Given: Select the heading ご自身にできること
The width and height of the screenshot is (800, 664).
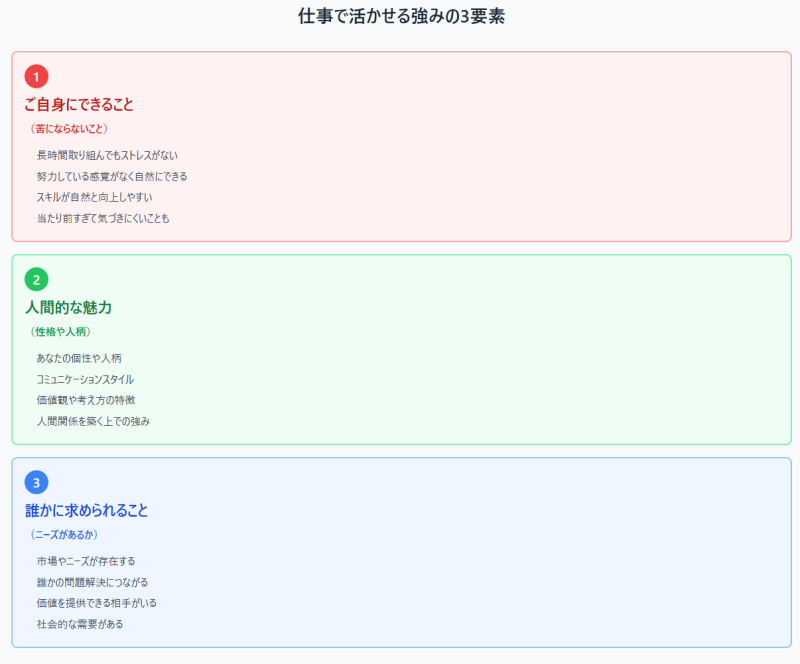Looking at the screenshot, I should pos(79,104).
